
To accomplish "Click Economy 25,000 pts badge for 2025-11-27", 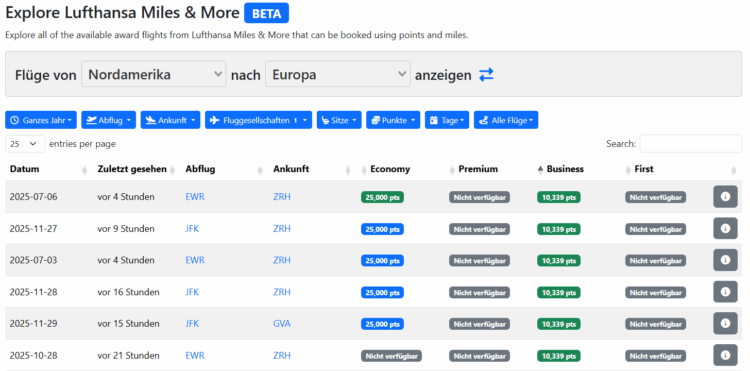I will coord(382,229).
